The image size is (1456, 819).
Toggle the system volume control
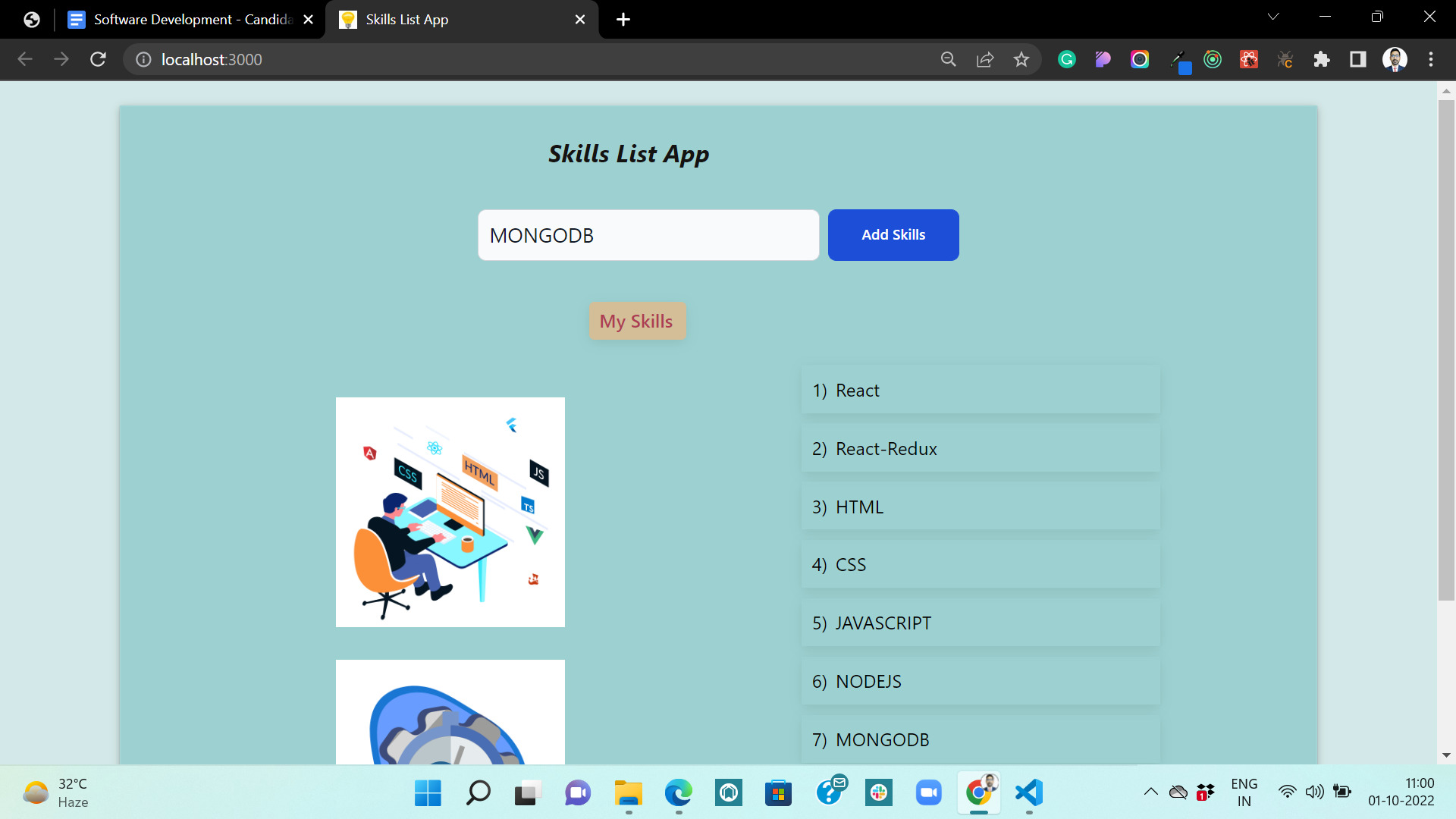tap(1315, 792)
